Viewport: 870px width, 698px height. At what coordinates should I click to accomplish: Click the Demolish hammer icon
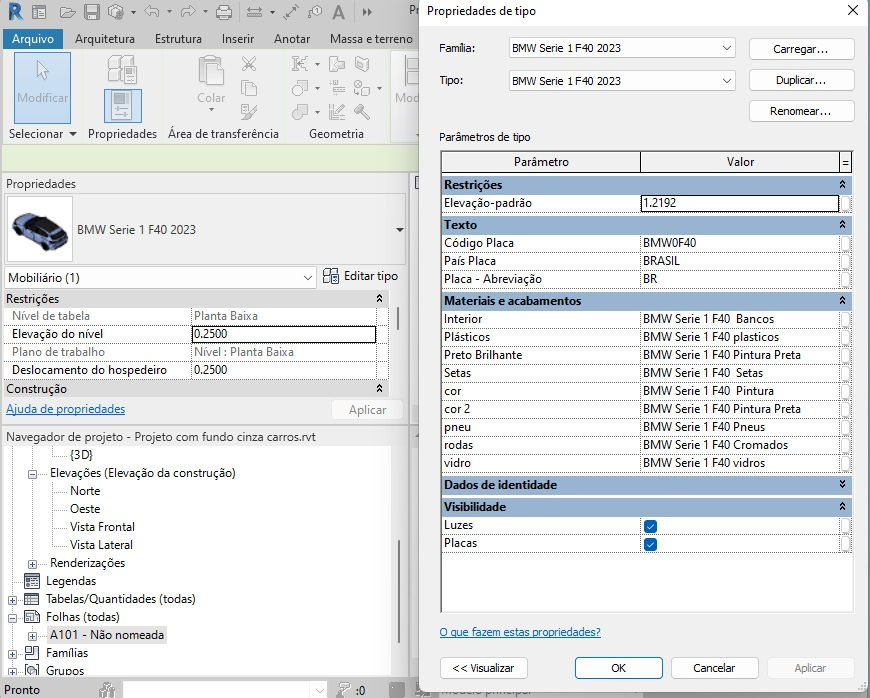tap(362, 112)
